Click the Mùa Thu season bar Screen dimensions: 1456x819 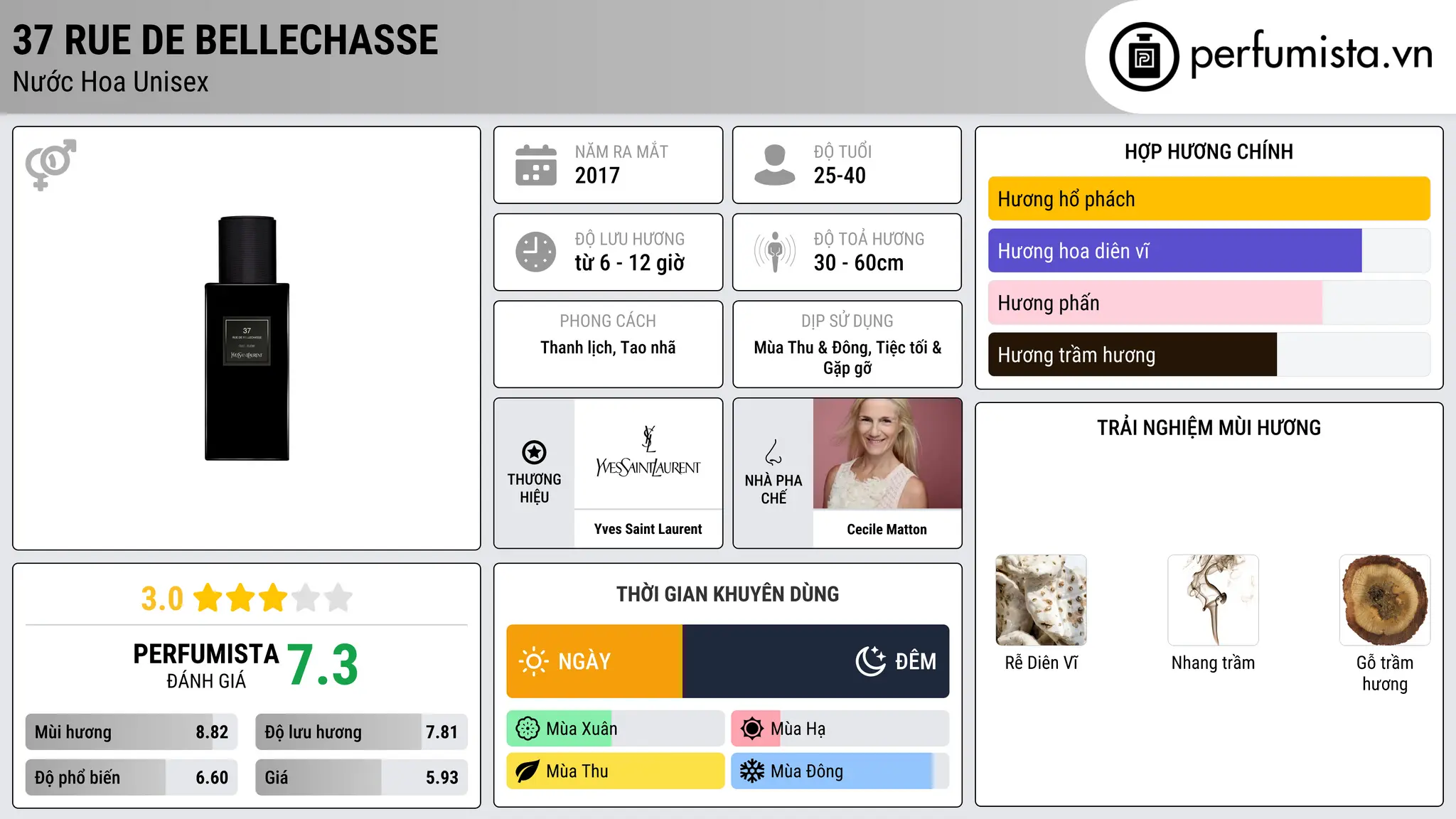click(x=616, y=771)
